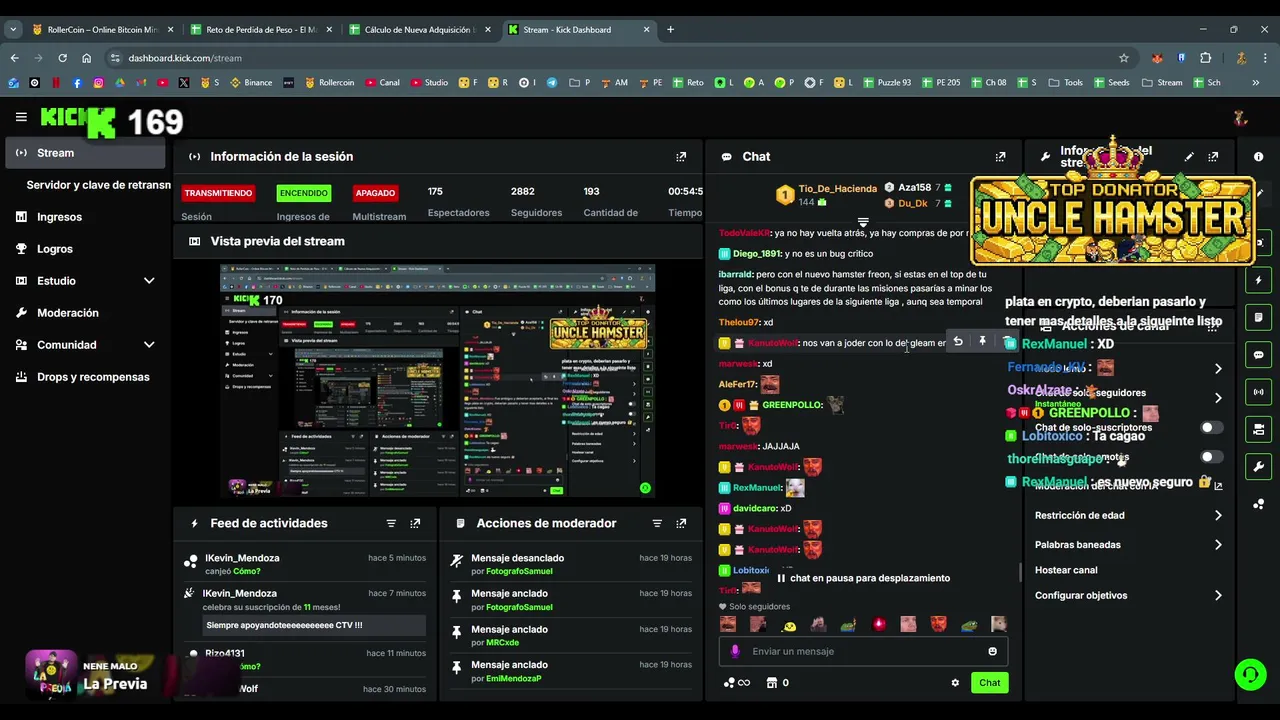The width and height of the screenshot is (1280, 720).
Task: Toggle the solo emotes chat switch
Action: (x=1211, y=457)
